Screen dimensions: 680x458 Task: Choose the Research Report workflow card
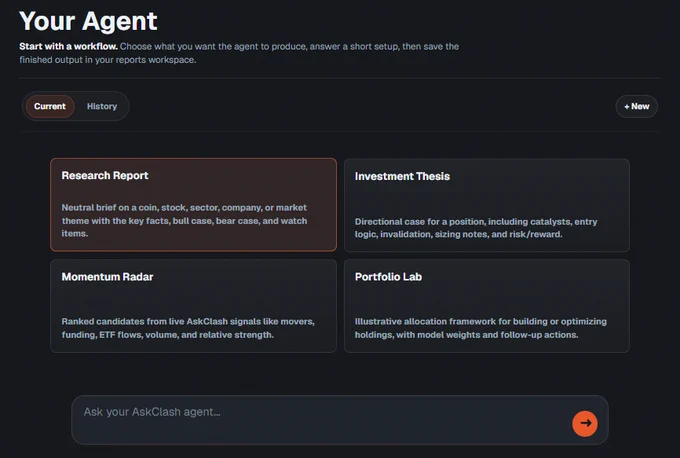click(x=193, y=205)
